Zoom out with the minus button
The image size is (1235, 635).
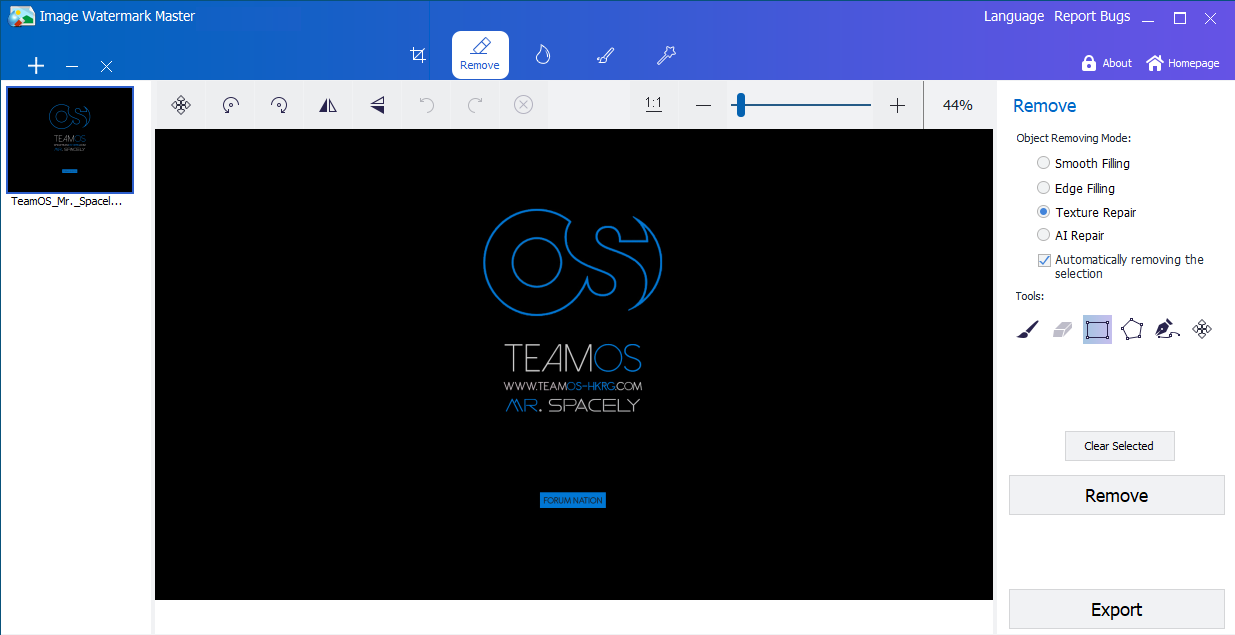click(x=703, y=105)
